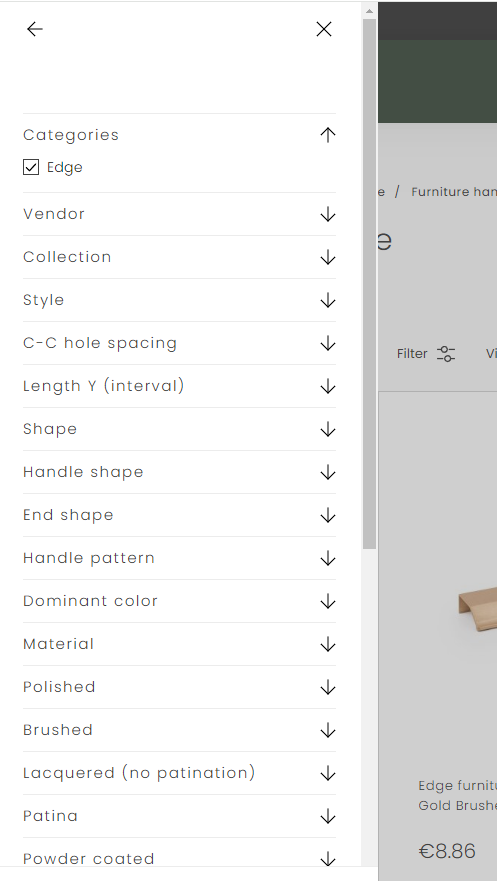Uncheck the Edge category checkbox

click(x=31, y=167)
